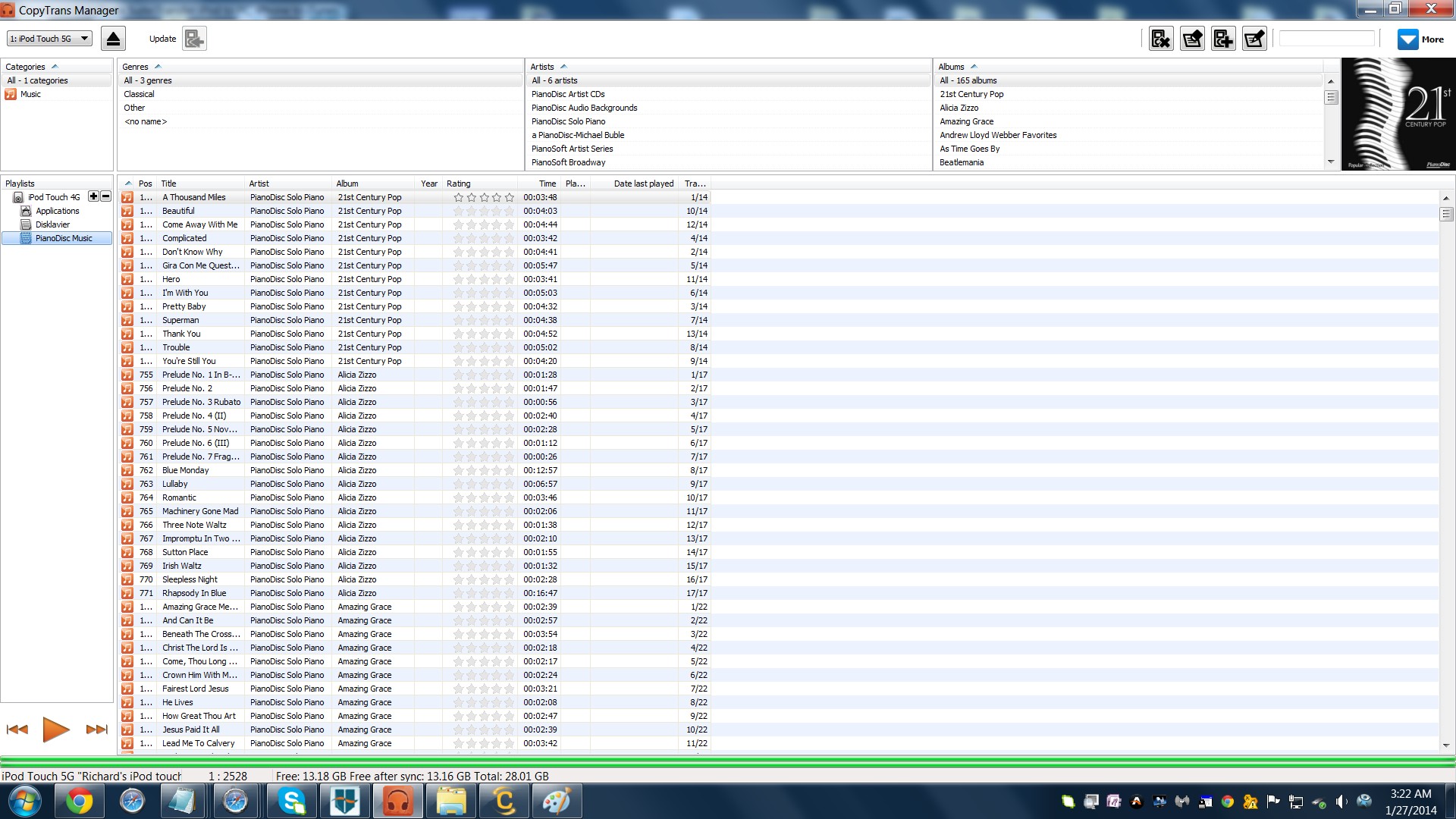
Task: Click the albums list scroll-up arrow
Action: pos(1330,81)
